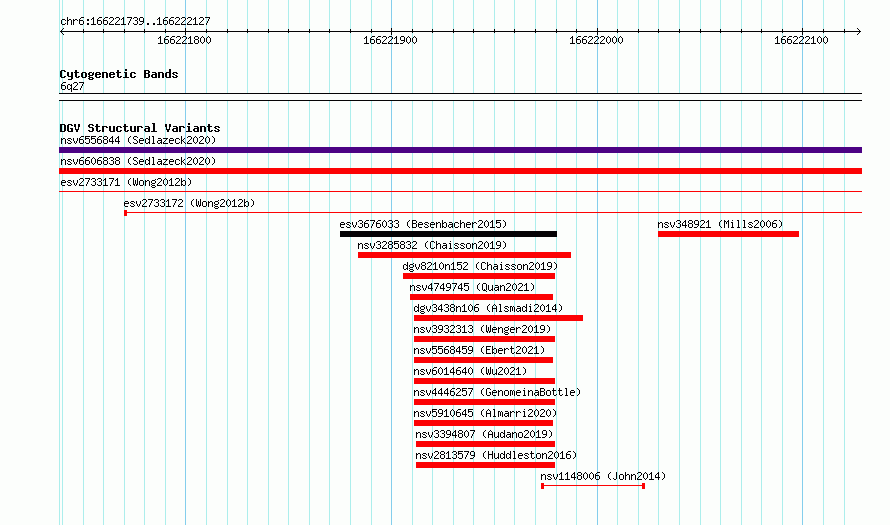Click ruler position 166221900
Screen dimensions: 890x525
coord(391,40)
